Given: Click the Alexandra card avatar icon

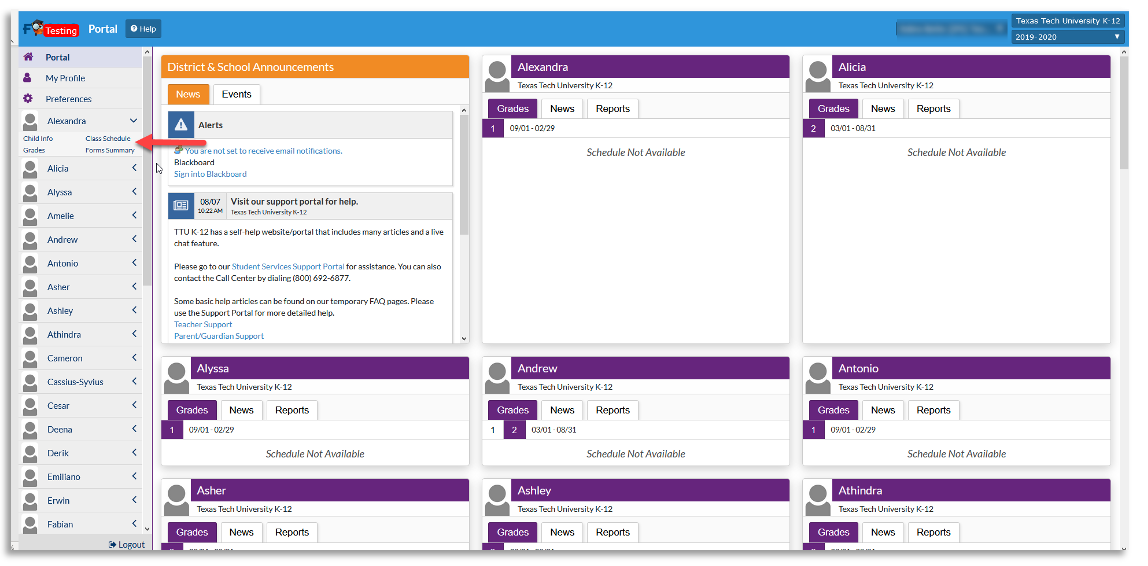Looking at the screenshot, I should tap(498, 75).
